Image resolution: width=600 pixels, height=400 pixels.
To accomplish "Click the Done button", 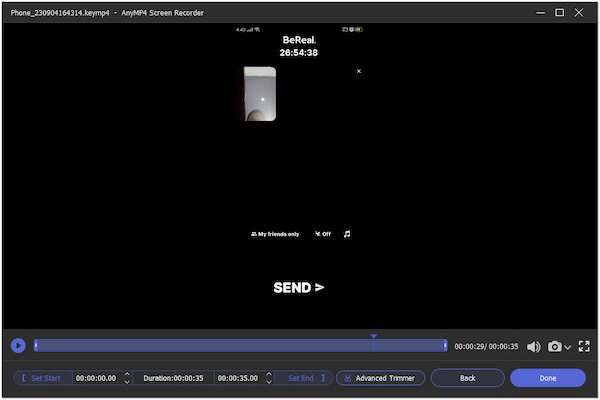I will pos(548,378).
